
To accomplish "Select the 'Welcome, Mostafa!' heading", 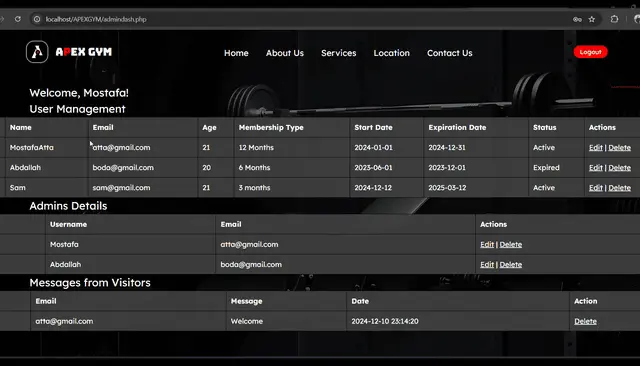I will 79,93.
